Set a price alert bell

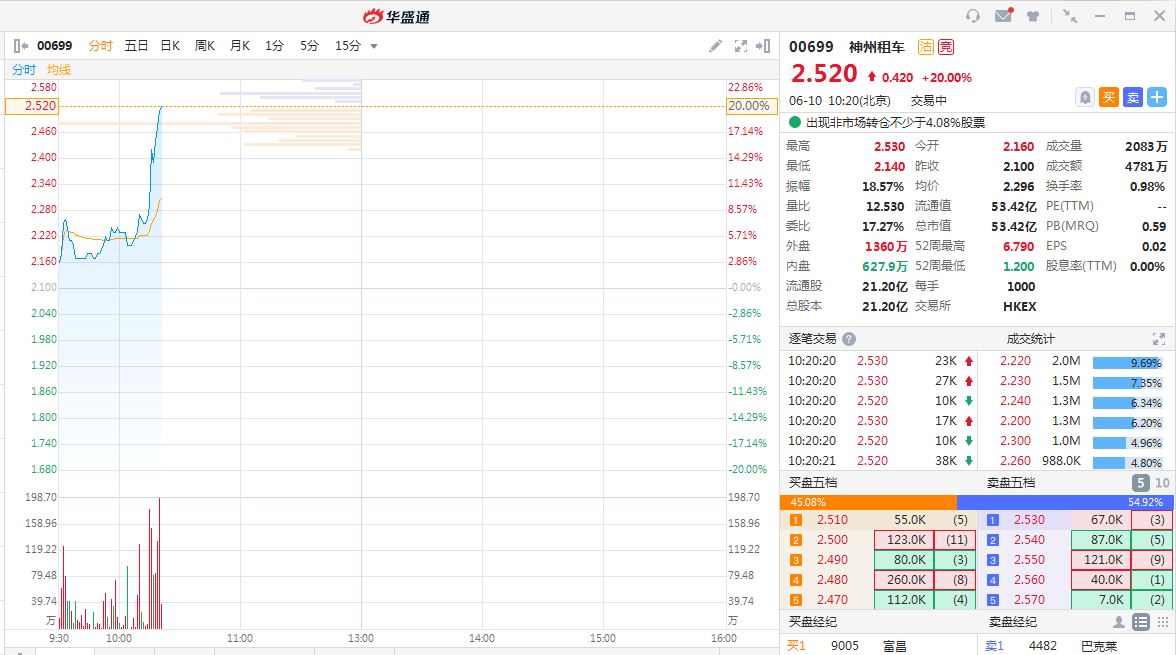[1085, 97]
